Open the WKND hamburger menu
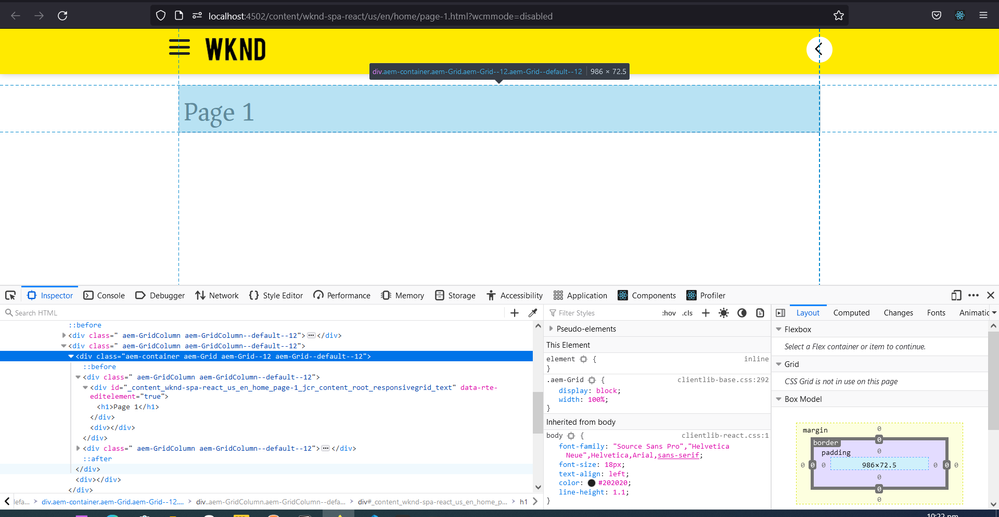Screen dimensions: 999x517 tap(179, 48)
